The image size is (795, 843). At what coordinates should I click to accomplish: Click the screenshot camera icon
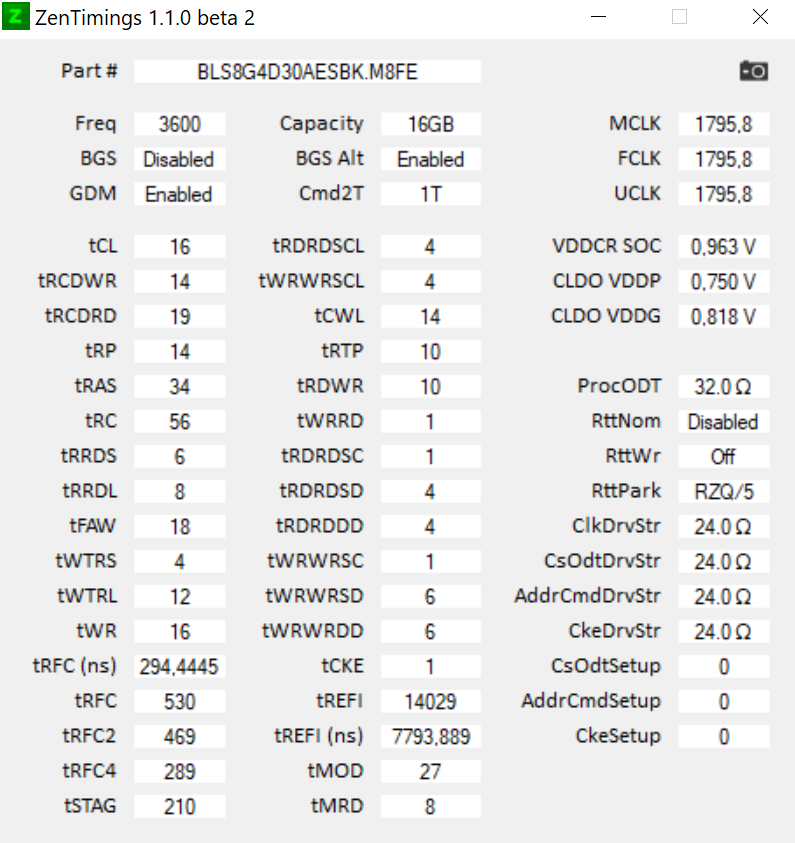pyautogui.click(x=753, y=71)
